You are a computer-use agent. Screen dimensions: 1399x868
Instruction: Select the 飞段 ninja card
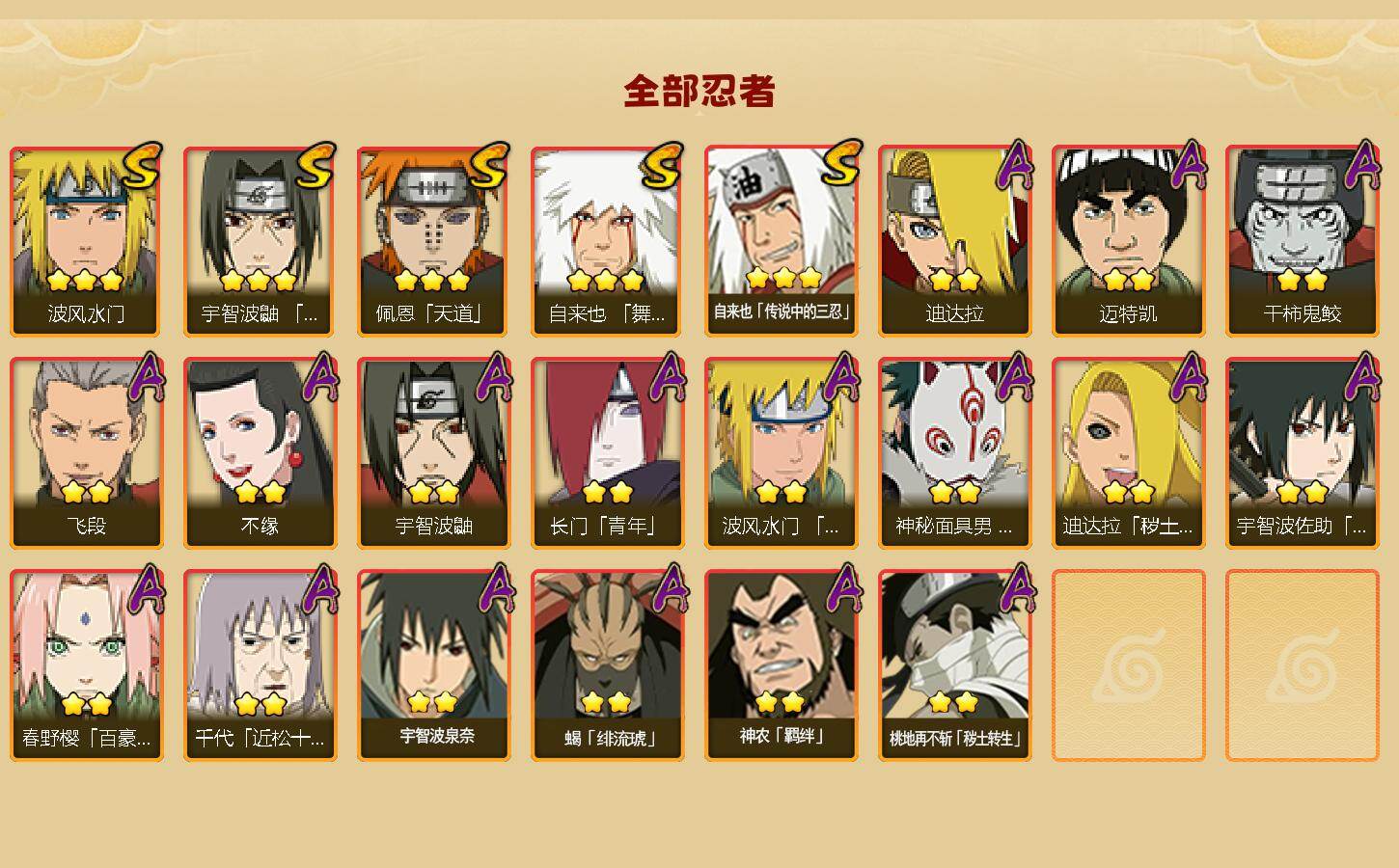click(x=87, y=453)
